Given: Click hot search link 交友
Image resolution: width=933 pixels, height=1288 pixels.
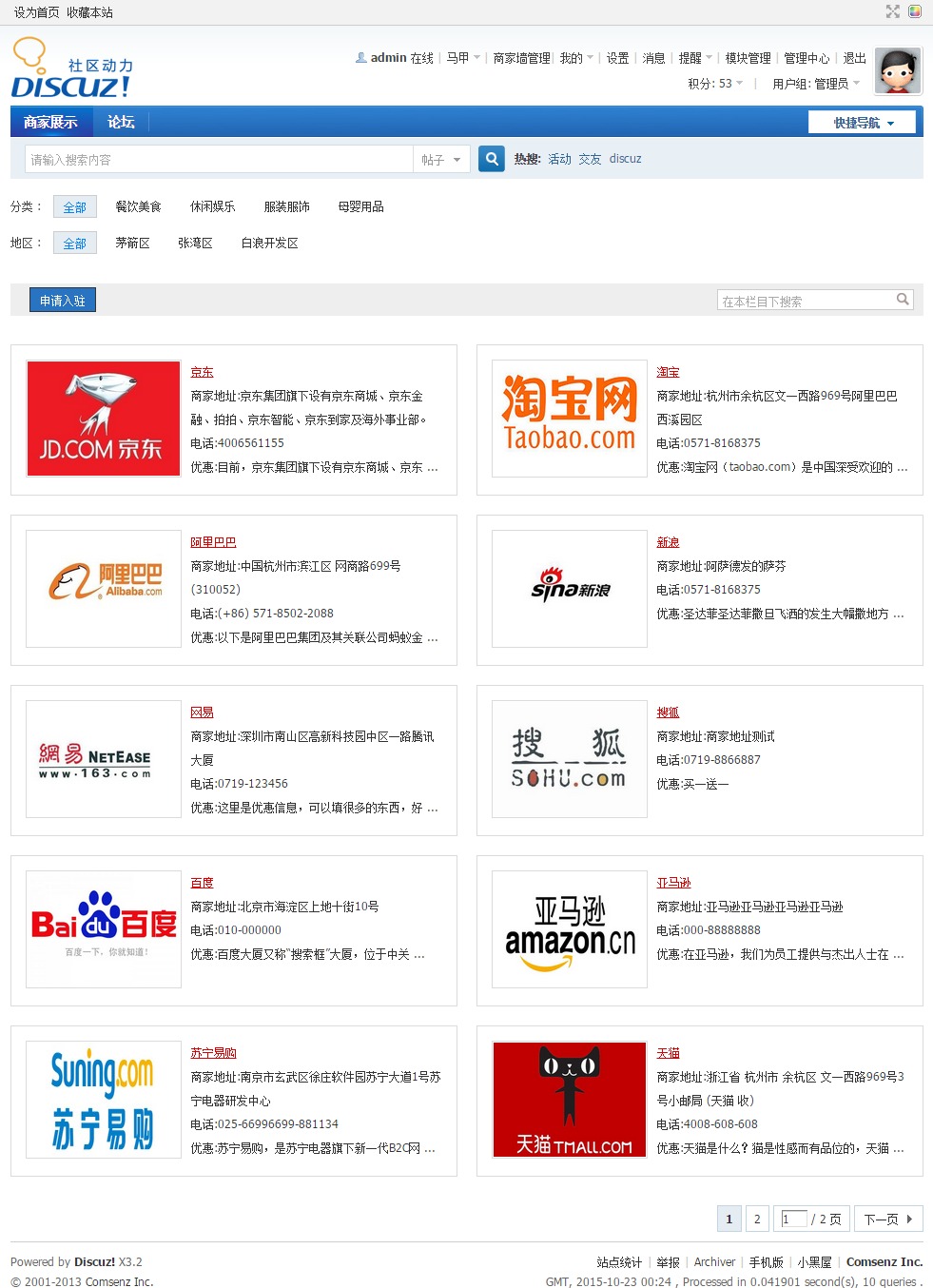Looking at the screenshot, I should point(590,159).
